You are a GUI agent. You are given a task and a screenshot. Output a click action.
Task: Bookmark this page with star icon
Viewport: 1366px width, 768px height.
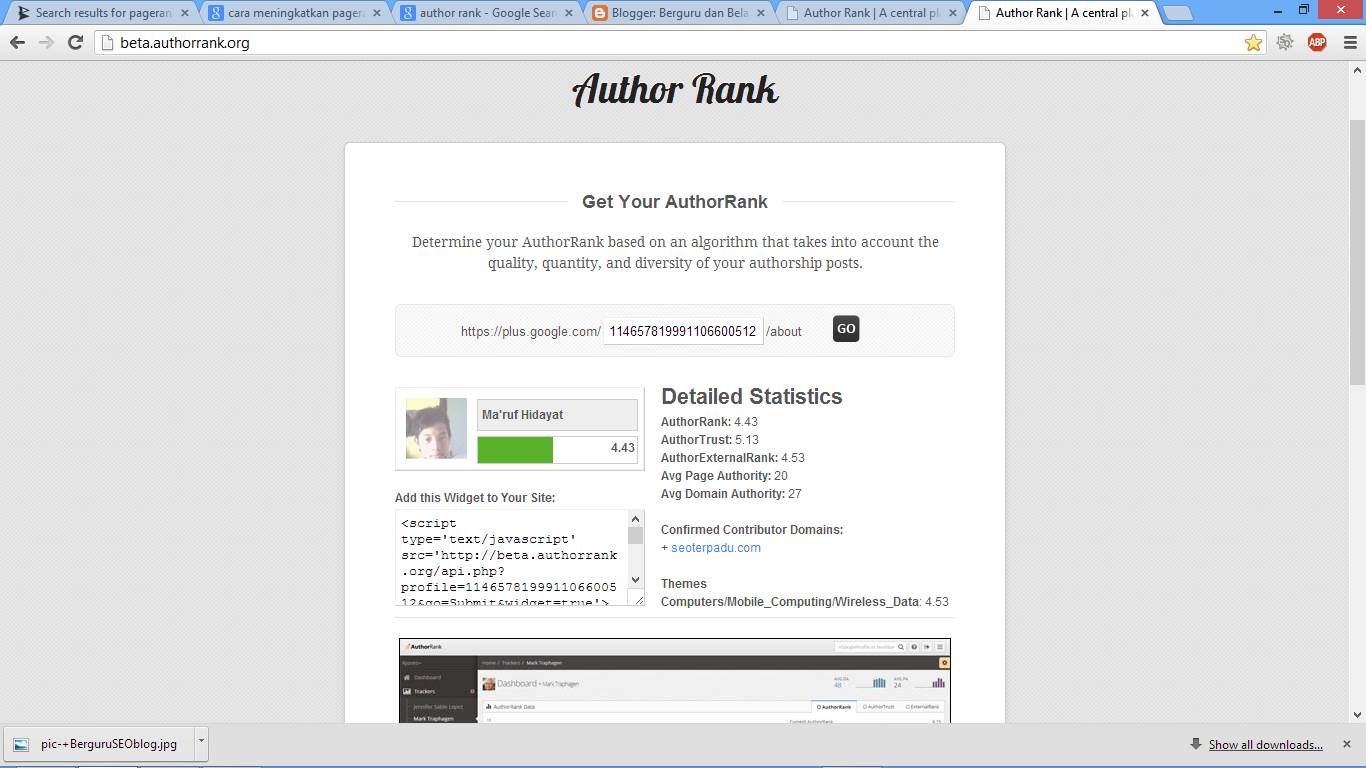(x=1253, y=43)
